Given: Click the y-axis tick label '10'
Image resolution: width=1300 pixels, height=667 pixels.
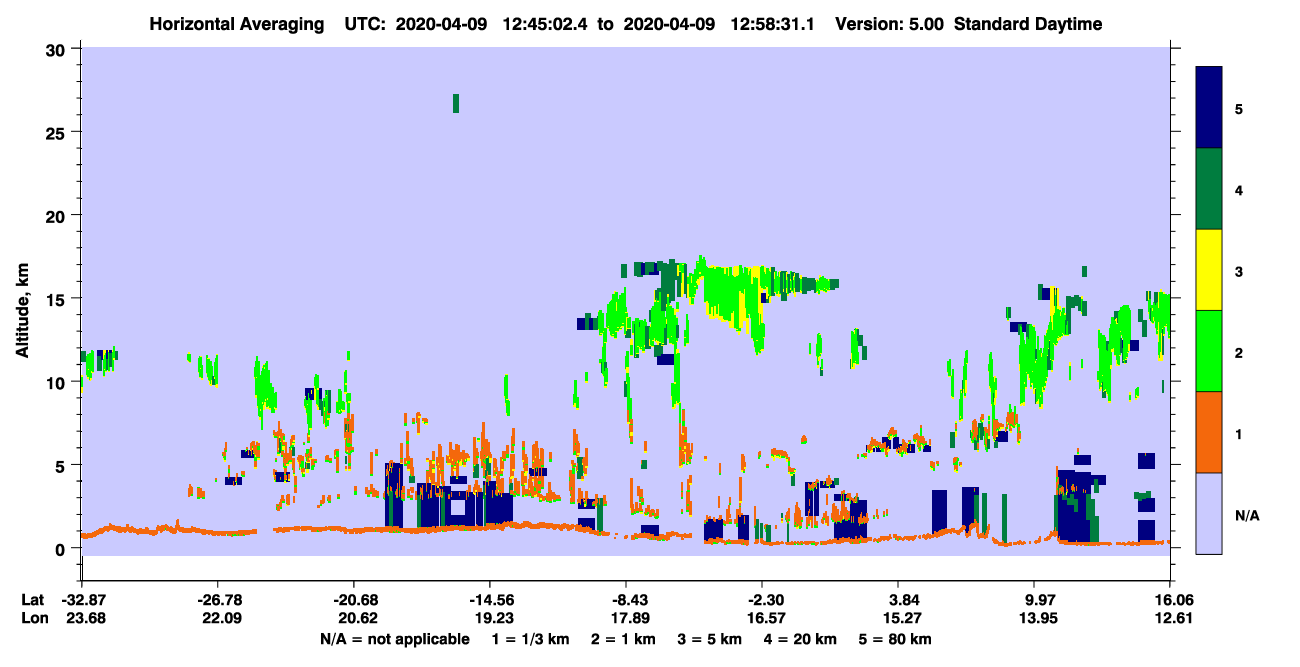Looking at the screenshot, I should click(58, 382).
